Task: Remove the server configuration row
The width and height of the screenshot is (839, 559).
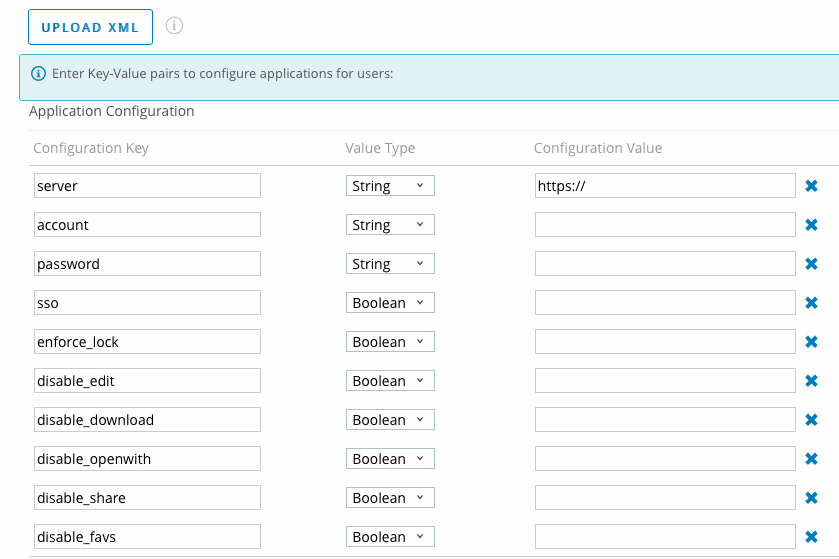Action: [812, 186]
